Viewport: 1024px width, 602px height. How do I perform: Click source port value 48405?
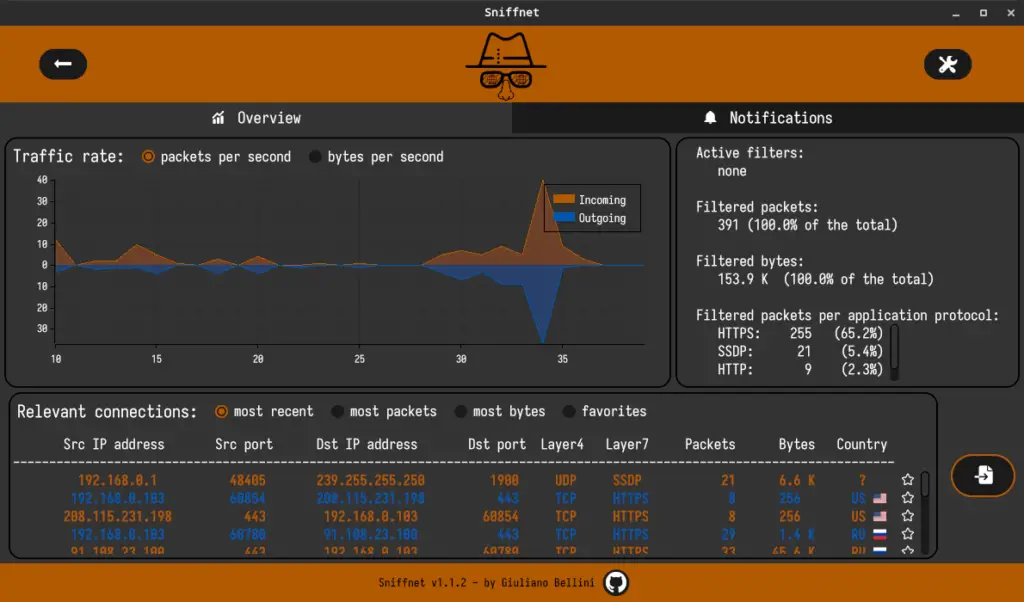pos(248,481)
